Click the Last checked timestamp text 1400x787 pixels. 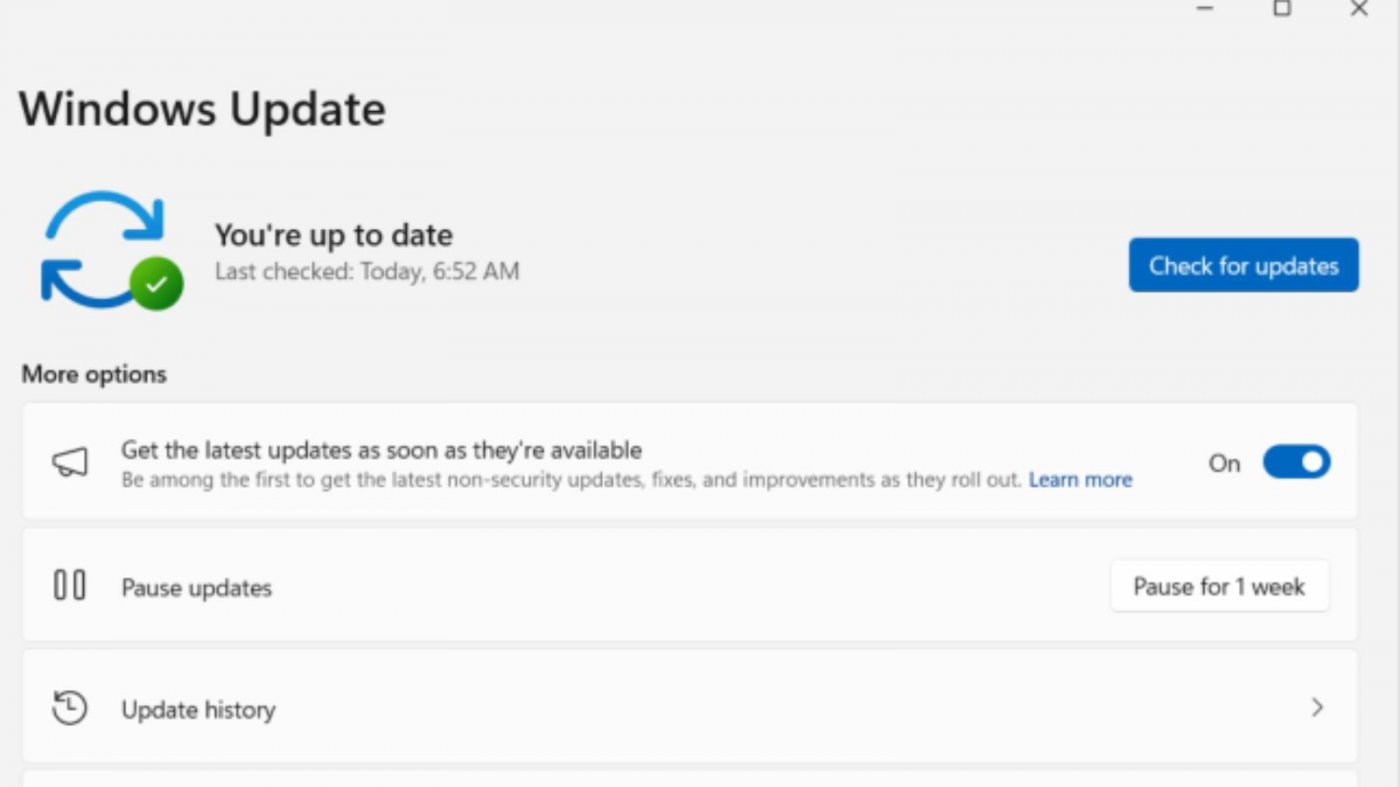point(367,271)
